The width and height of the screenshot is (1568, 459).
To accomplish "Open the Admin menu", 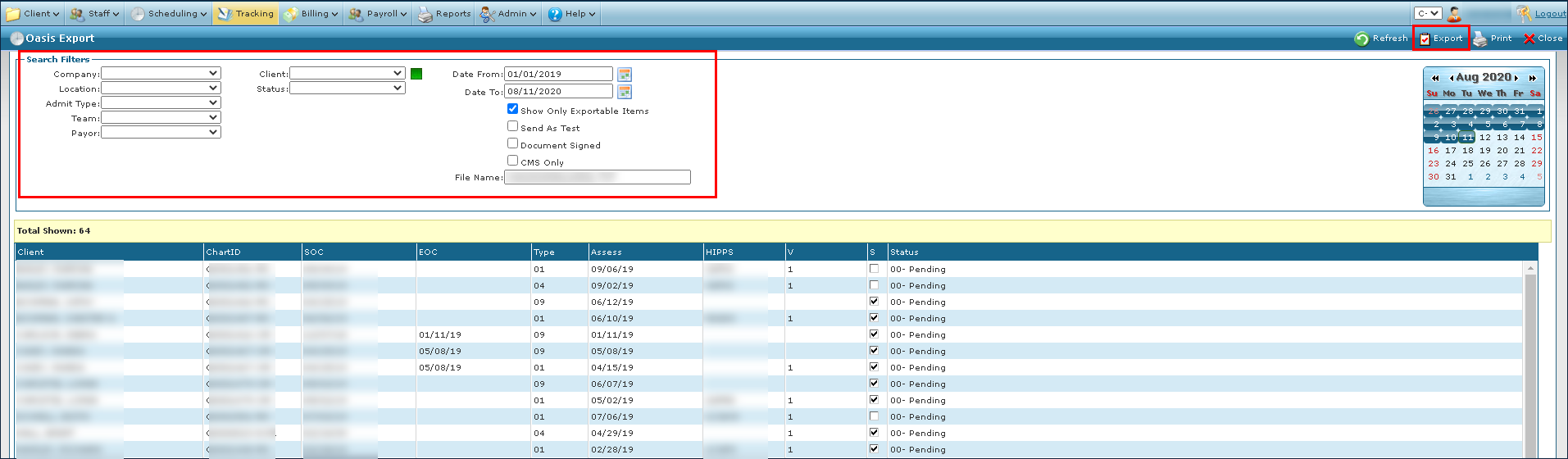I will (x=508, y=13).
